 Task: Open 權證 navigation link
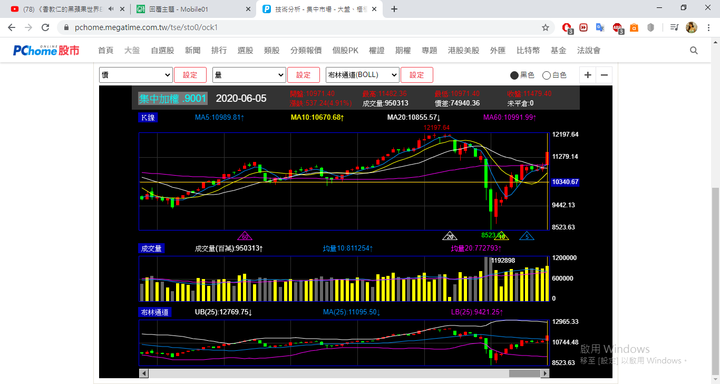(377, 51)
